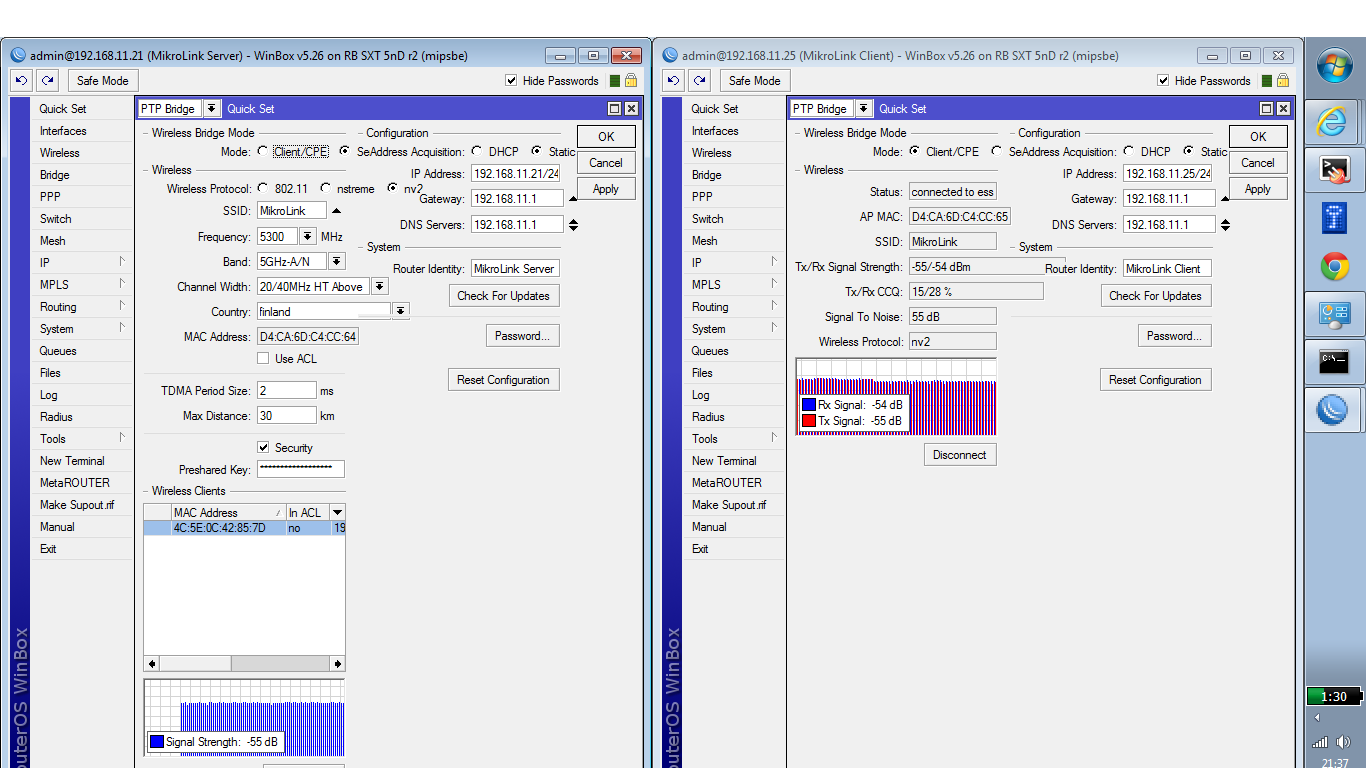Viewport: 1366px width, 768px height.
Task: Click blue Rx Signal legend swatch
Action: pos(809,405)
